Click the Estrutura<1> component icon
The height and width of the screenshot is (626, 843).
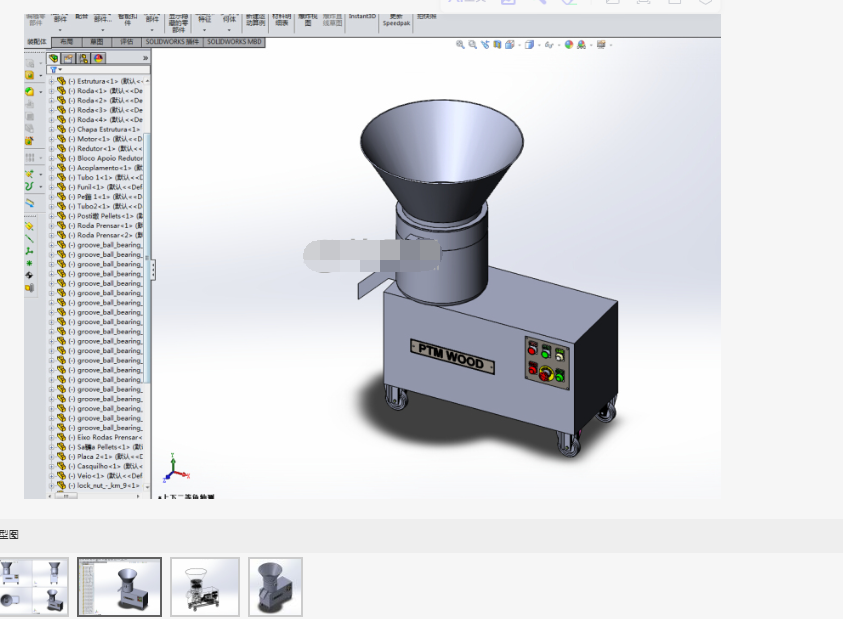62,81
